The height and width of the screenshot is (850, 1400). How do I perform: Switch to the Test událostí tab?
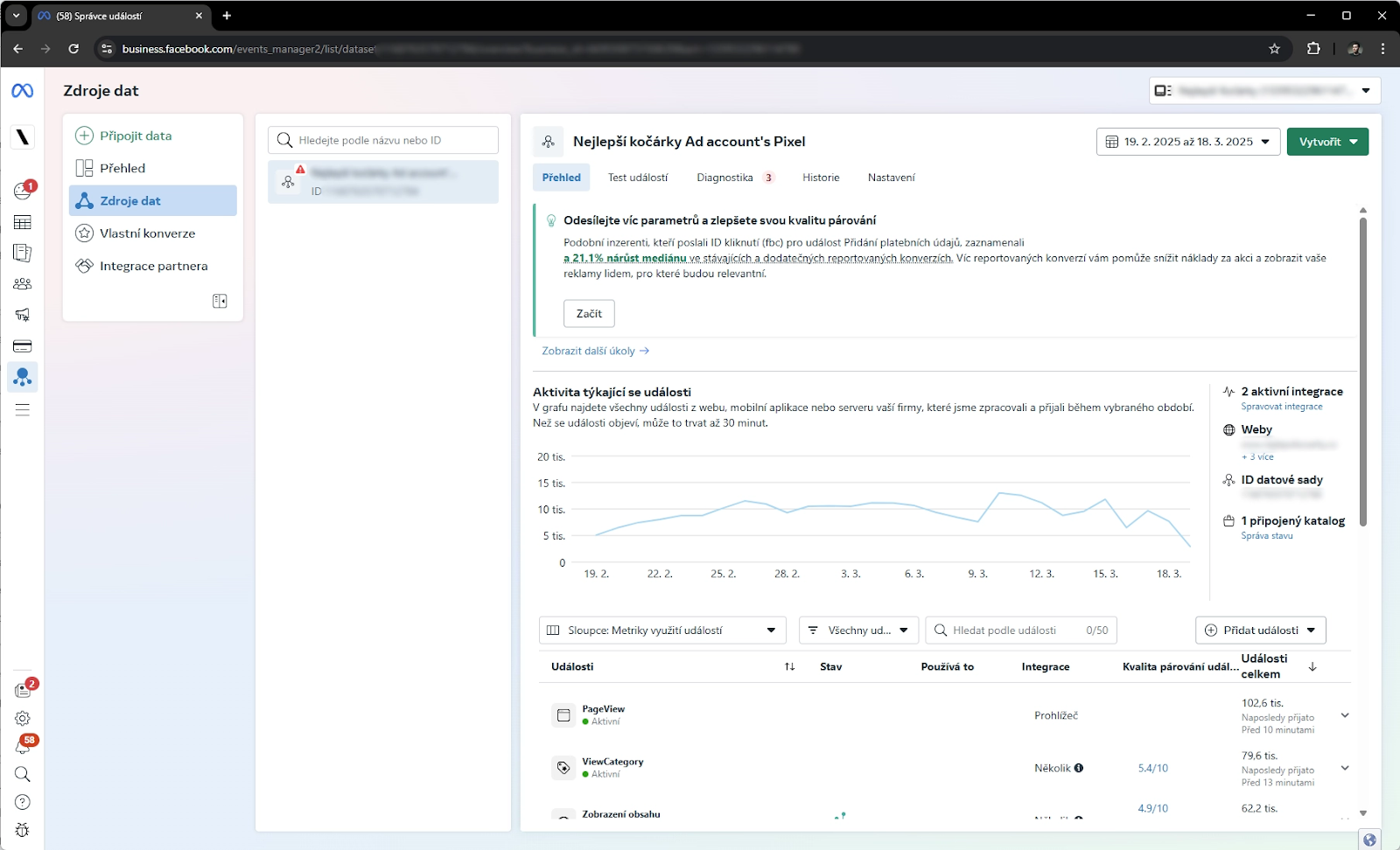tap(638, 178)
